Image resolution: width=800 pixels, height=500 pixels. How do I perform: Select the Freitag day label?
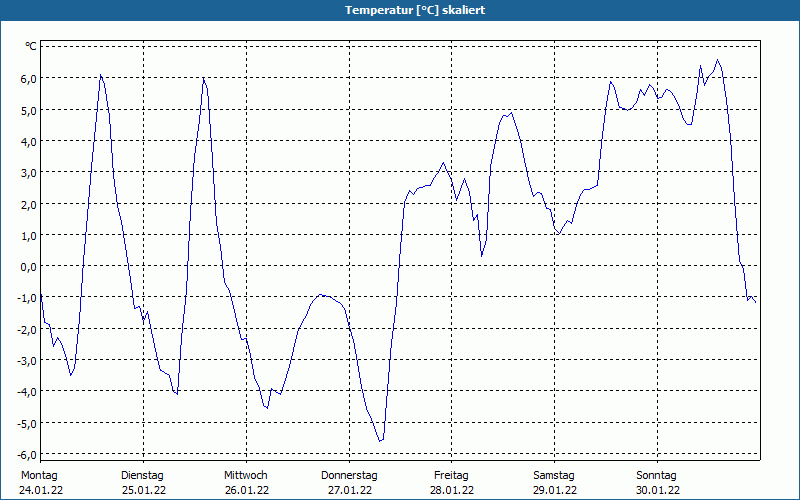tap(451, 476)
